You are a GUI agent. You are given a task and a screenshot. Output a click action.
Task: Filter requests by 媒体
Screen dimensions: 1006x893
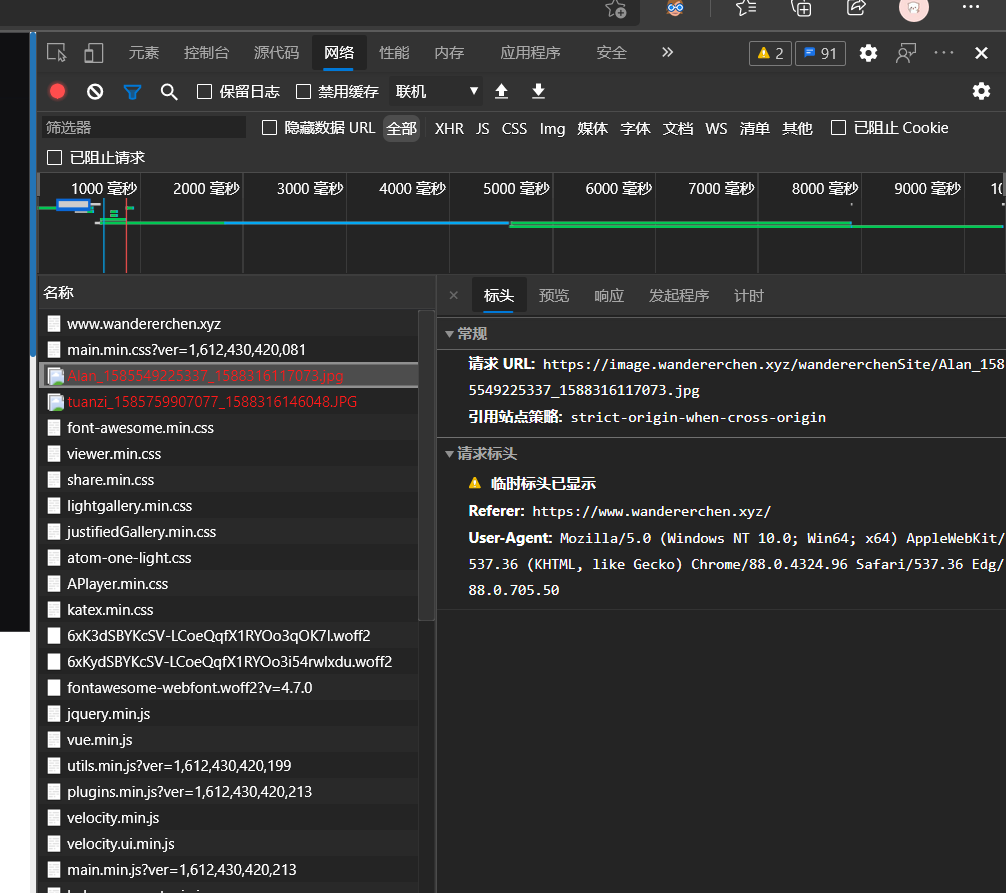[592, 128]
